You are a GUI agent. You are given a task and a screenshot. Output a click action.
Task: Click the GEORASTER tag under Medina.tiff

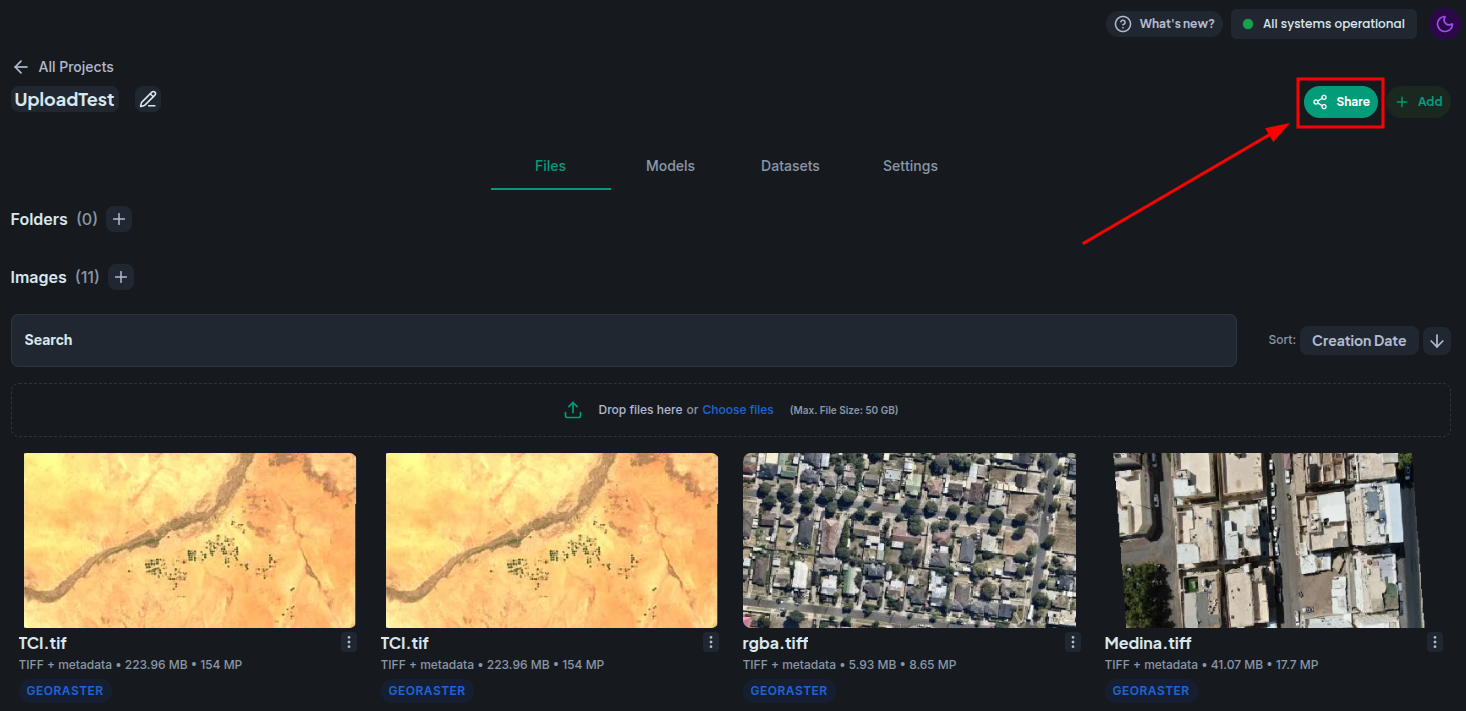pyautogui.click(x=1151, y=691)
